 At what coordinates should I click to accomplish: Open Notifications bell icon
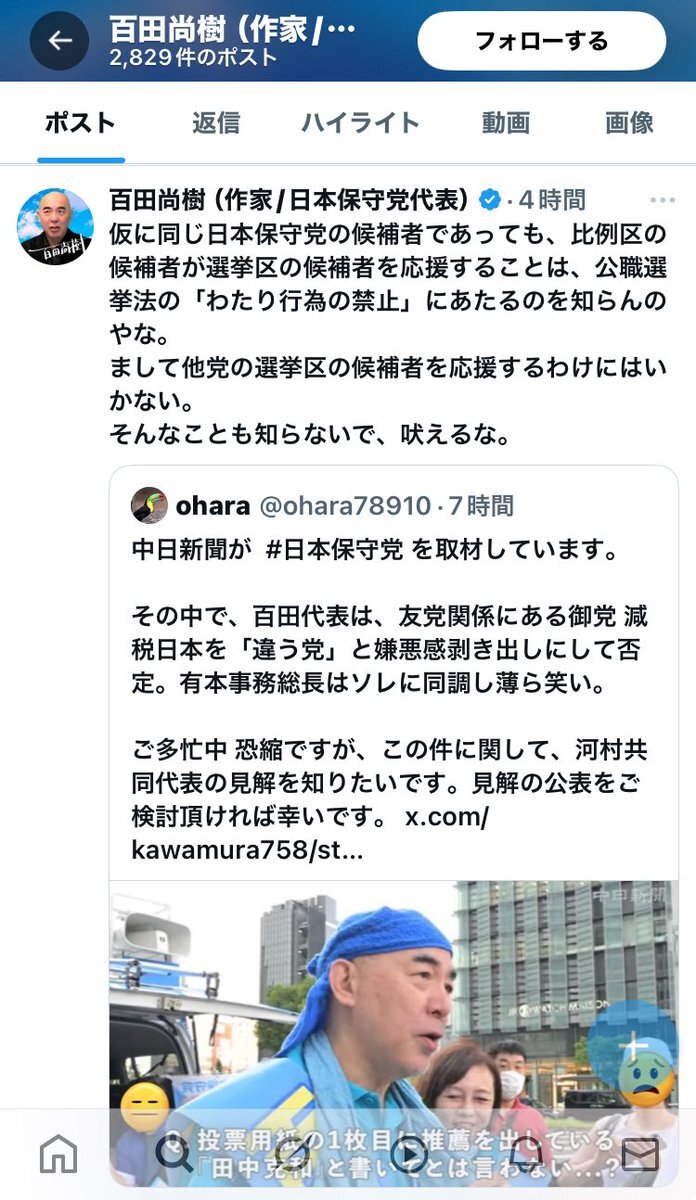pyautogui.click(x=524, y=1154)
